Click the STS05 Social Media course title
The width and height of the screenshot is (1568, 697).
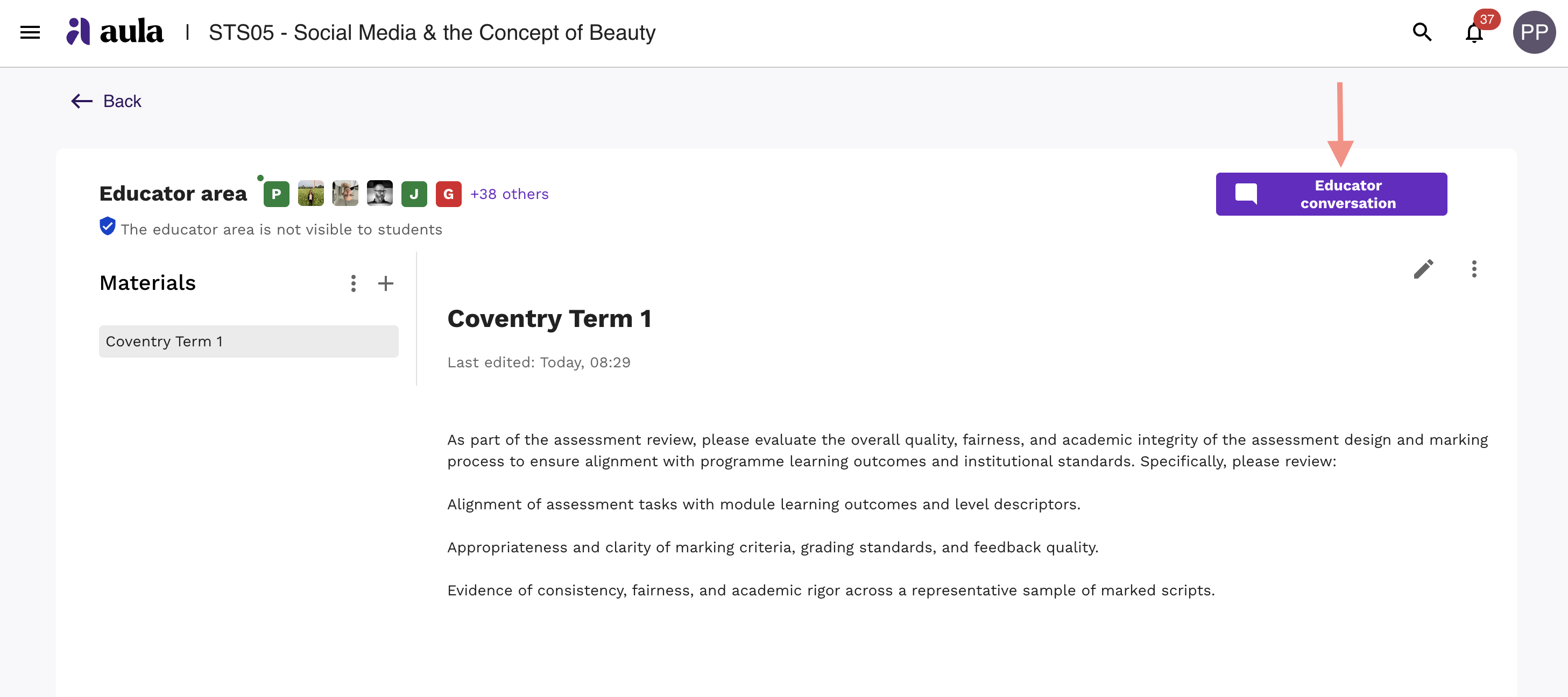pos(432,32)
